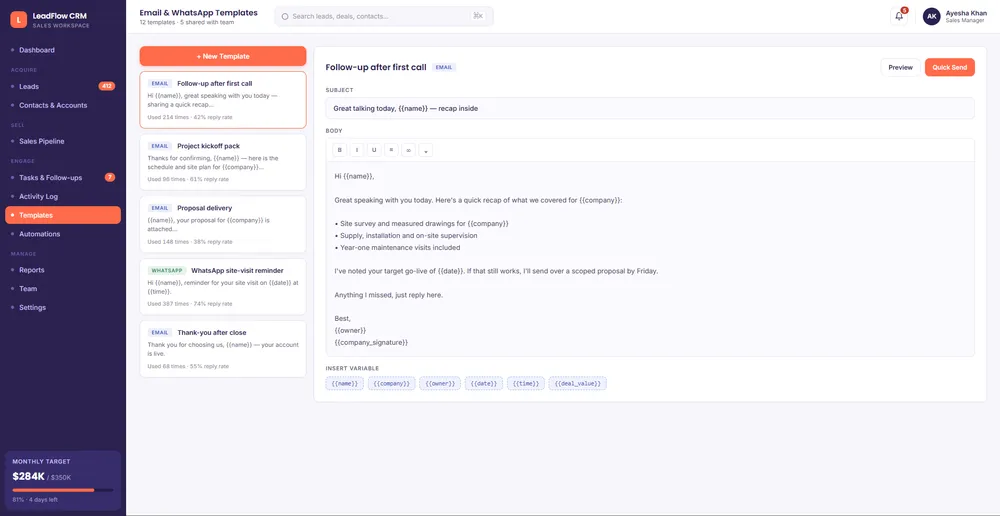Click into the search leads, deals, contacts field

click(384, 17)
